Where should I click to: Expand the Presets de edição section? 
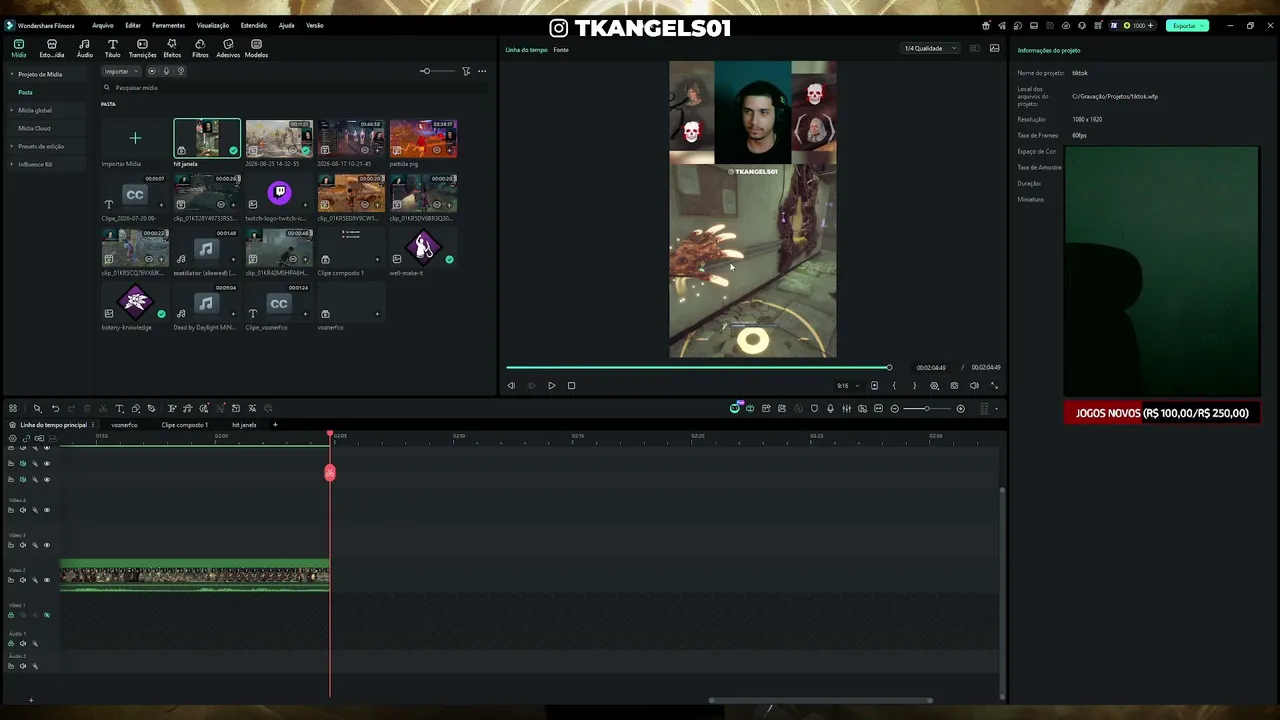coord(12,146)
